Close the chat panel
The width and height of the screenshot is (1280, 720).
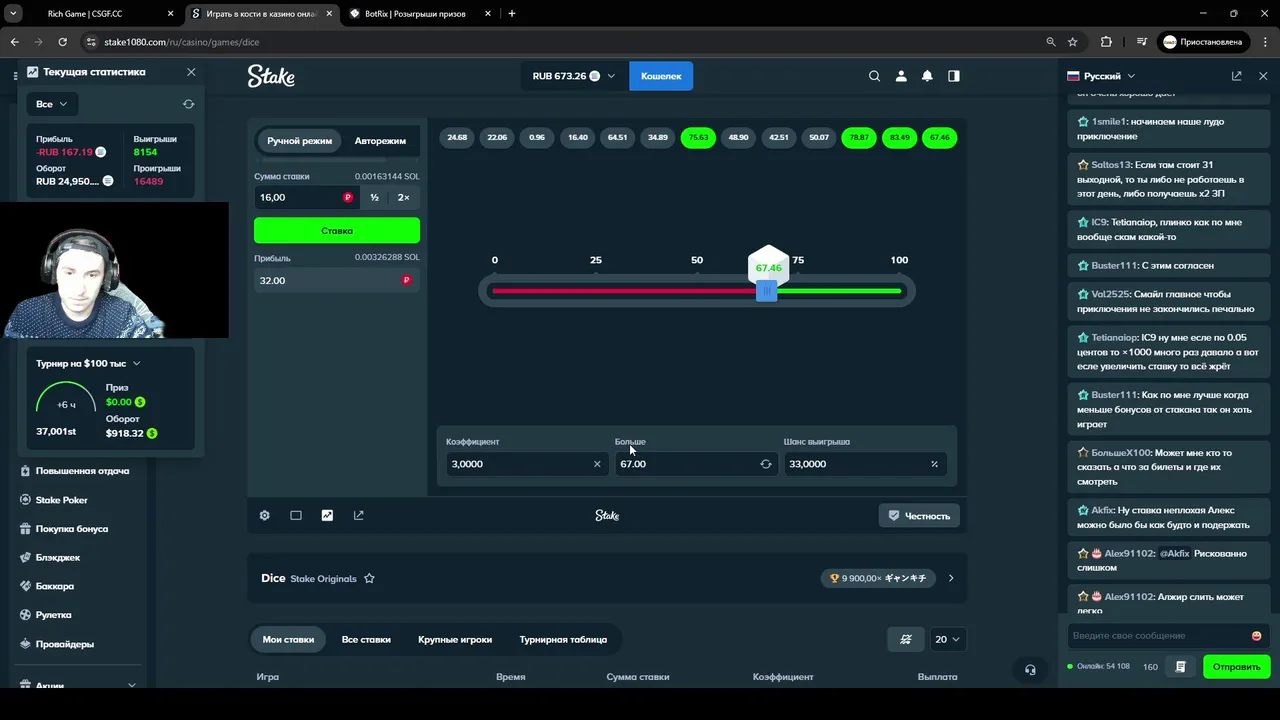point(1263,76)
